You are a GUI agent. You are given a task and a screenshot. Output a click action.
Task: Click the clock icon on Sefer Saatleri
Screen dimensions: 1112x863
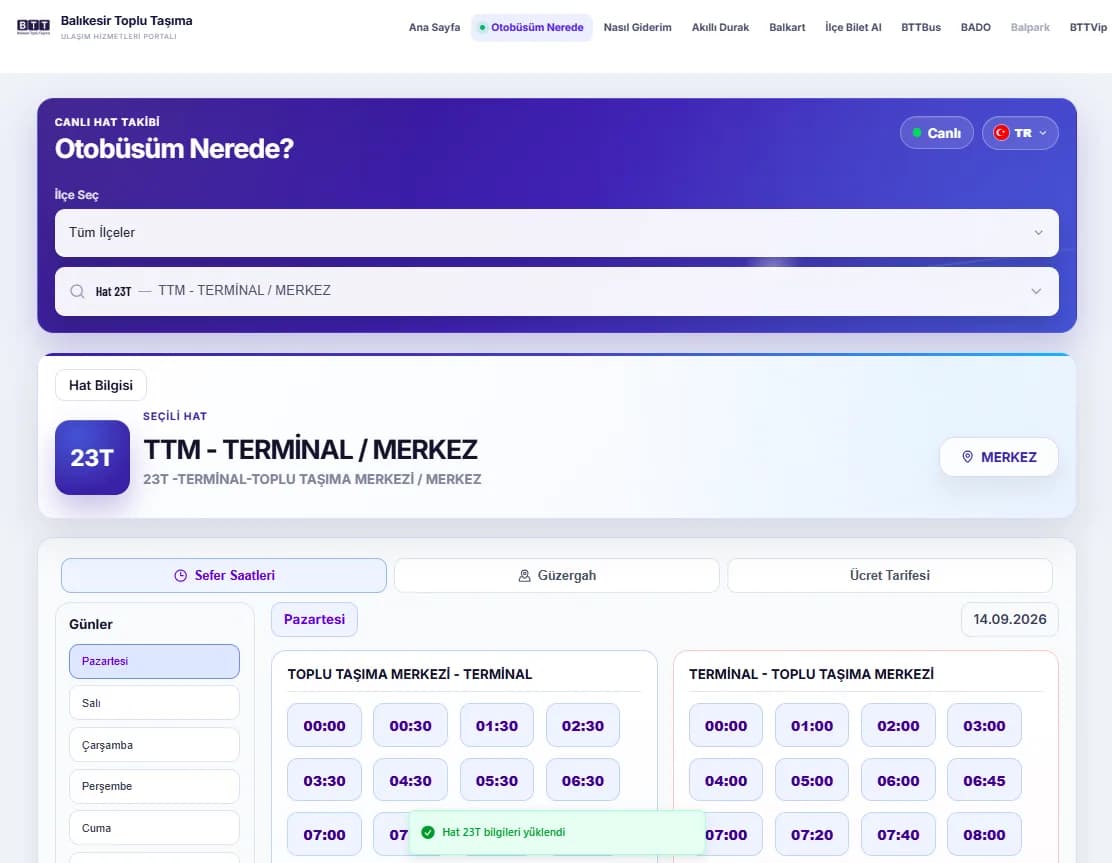tap(180, 576)
